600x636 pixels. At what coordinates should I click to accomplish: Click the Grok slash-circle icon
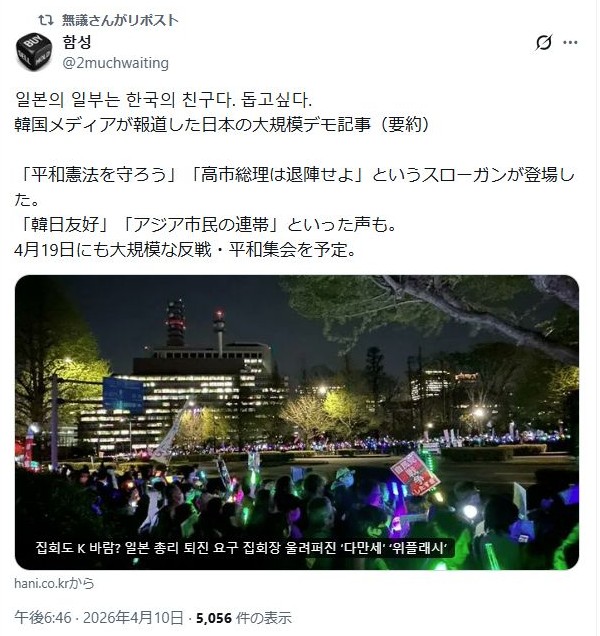coord(543,42)
